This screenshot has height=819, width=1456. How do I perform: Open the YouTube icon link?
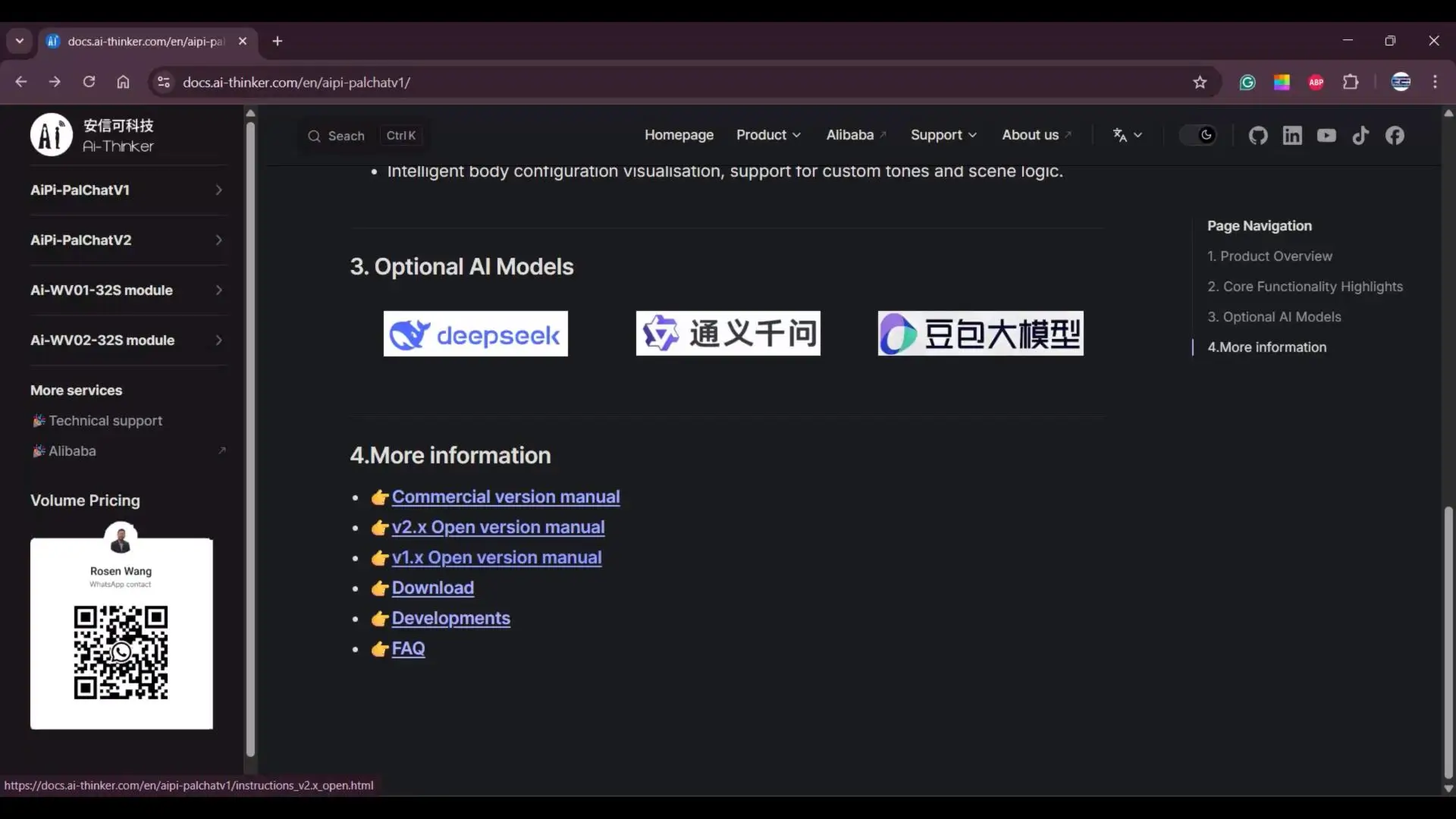[1326, 136]
